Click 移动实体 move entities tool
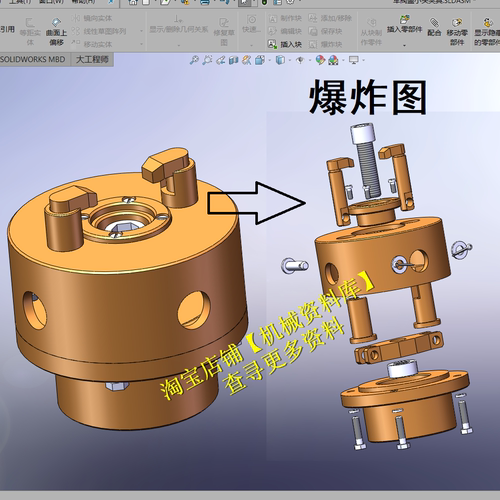The height and width of the screenshot is (500, 500). [x=92, y=44]
